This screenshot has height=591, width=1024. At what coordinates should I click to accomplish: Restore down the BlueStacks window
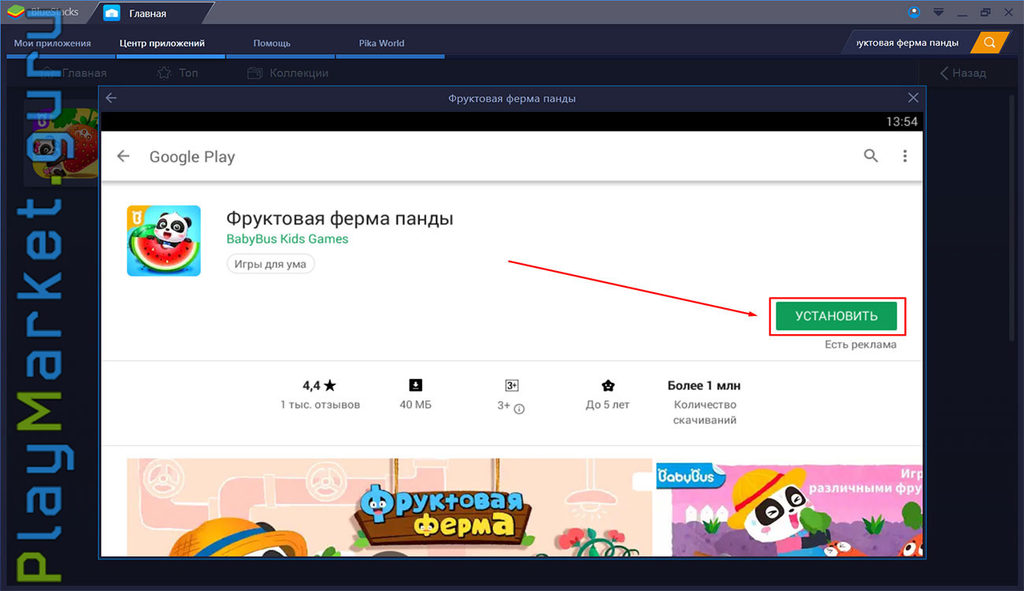[x=985, y=12]
